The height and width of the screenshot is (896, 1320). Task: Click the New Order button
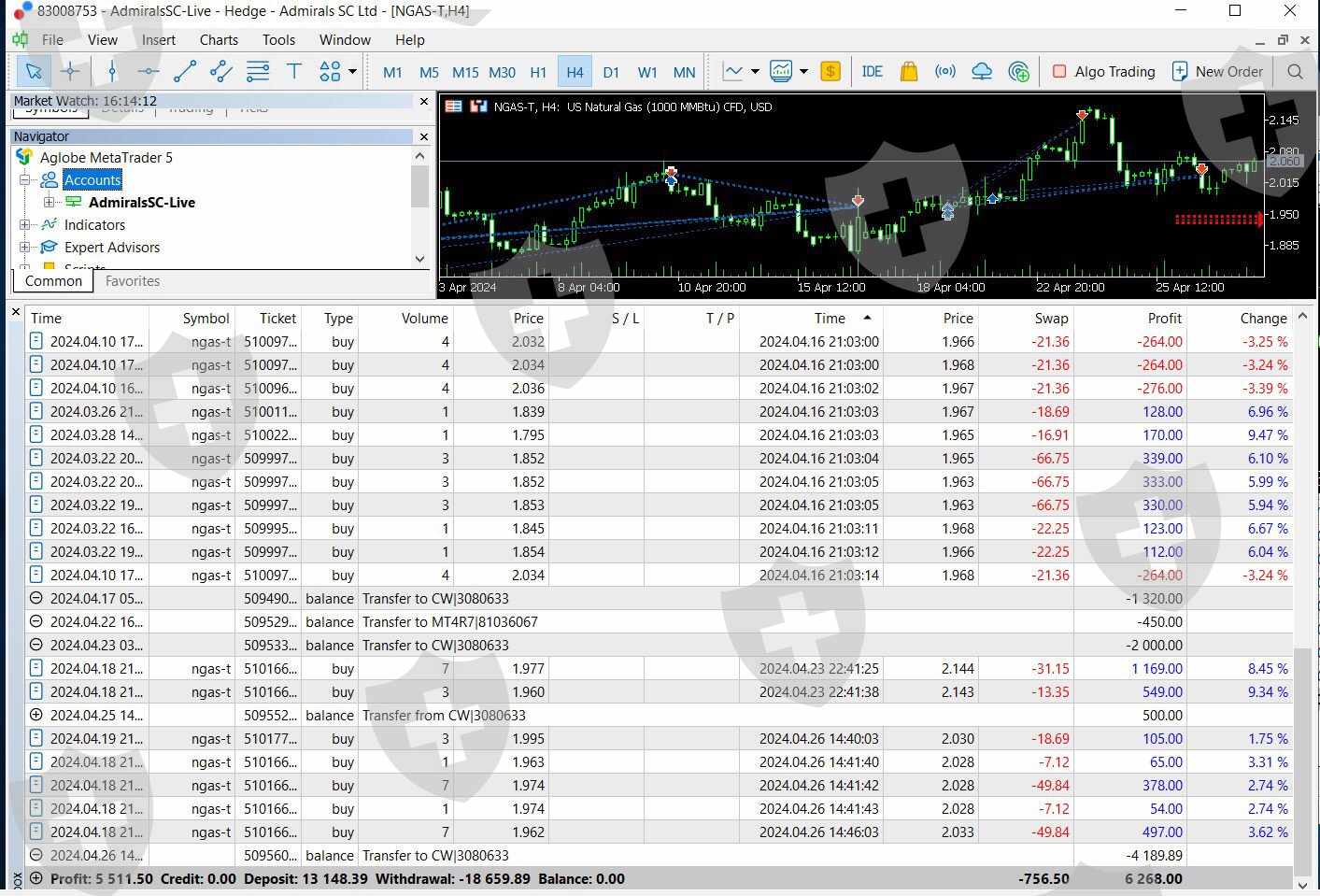click(x=1217, y=72)
